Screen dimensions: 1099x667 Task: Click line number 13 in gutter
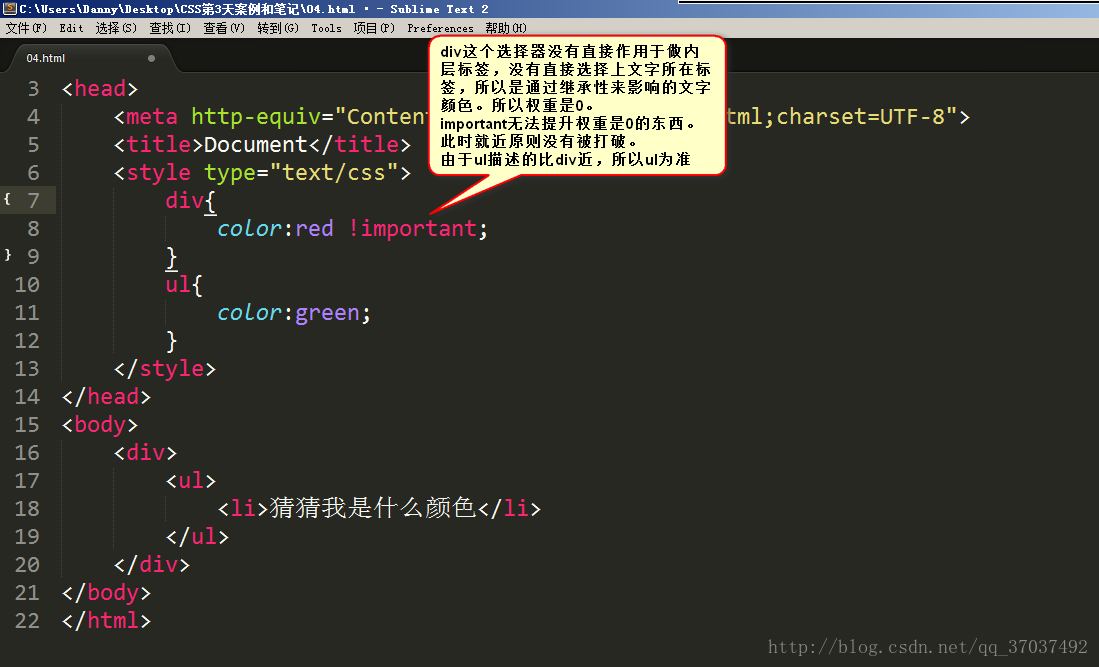click(x=27, y=369)
